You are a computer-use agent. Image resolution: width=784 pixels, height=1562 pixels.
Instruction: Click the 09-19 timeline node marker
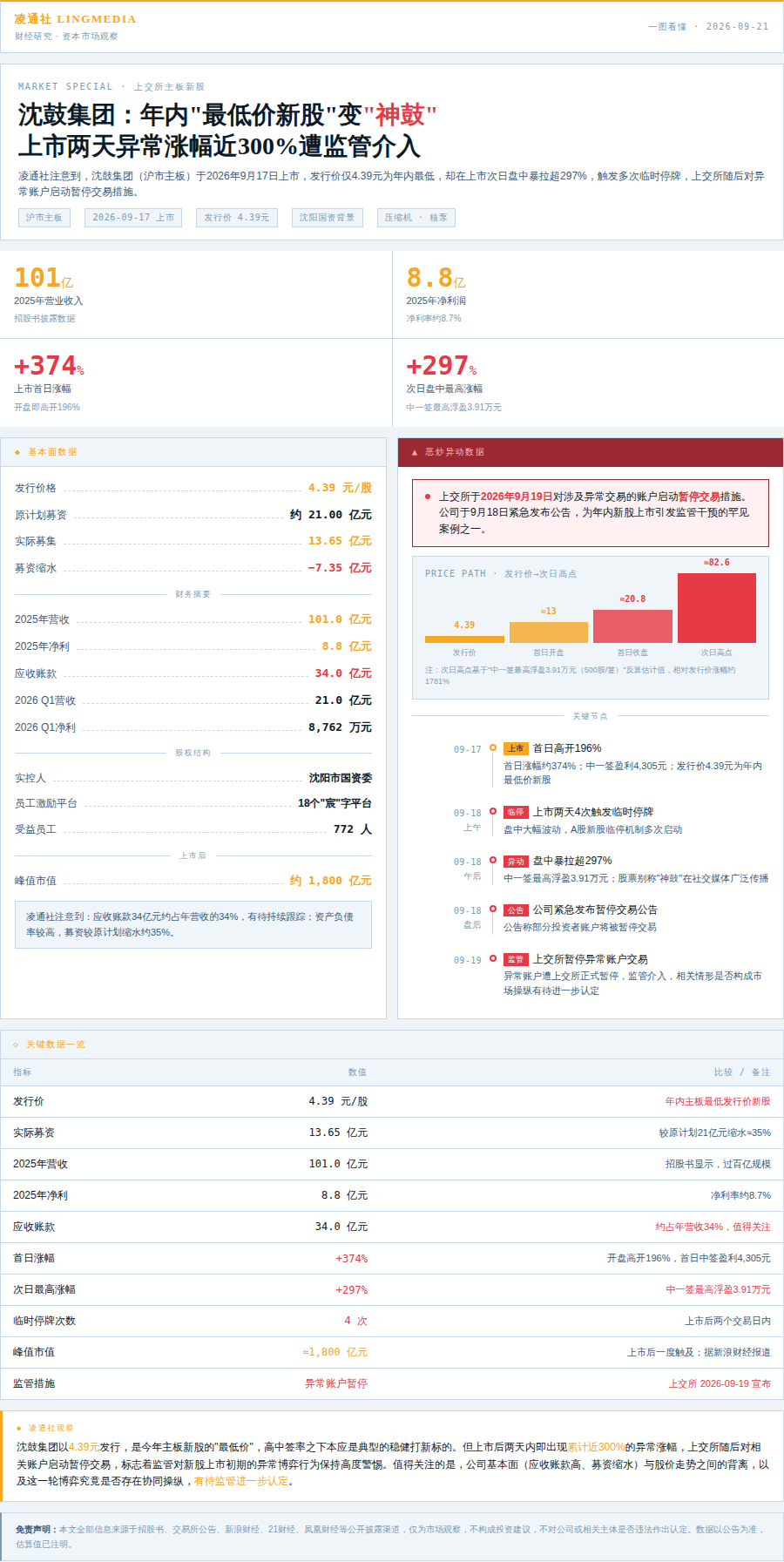pos(493,958)
